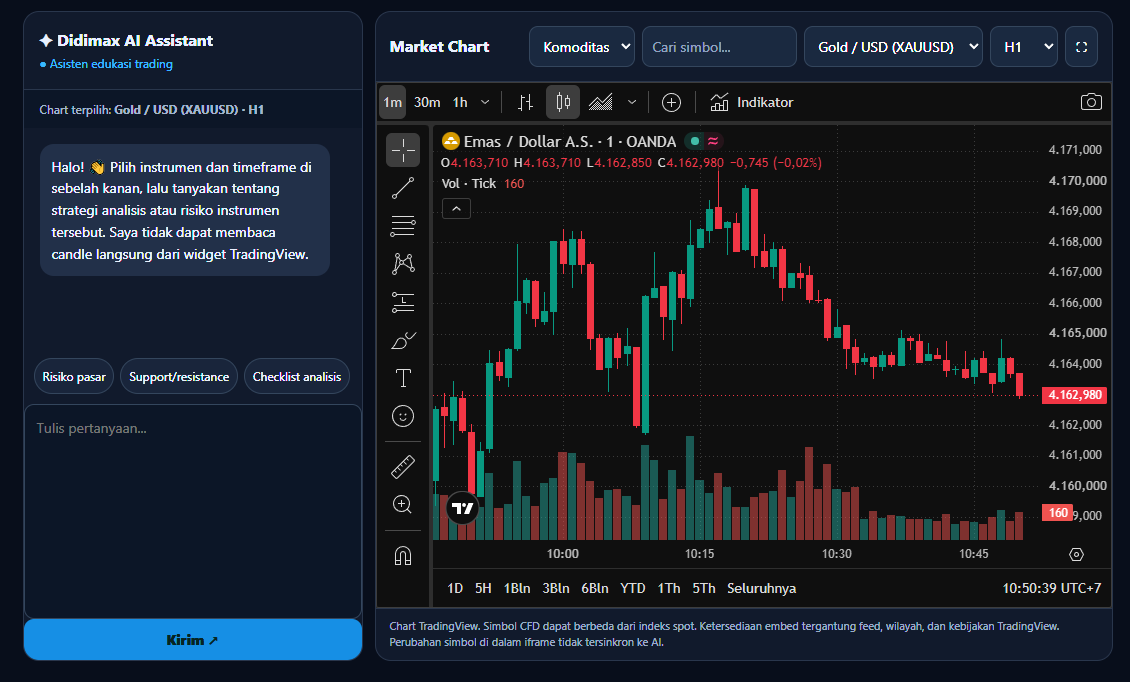Open the Gold / USD (XAUUSD) symbol dropdown
Image resolution: width=1130 pixels, height=682 pixels.
[x=893, y=47]
